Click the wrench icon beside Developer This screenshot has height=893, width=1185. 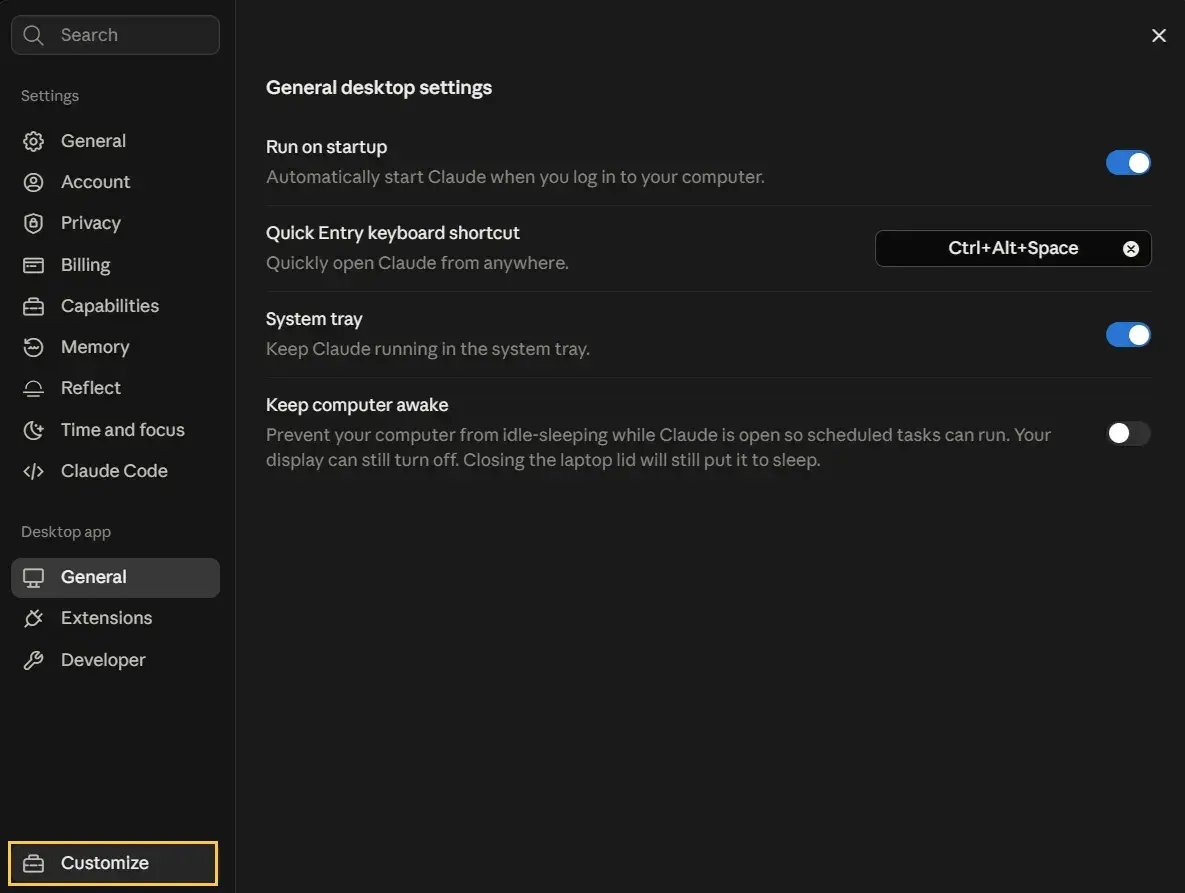tap(33, 660)
